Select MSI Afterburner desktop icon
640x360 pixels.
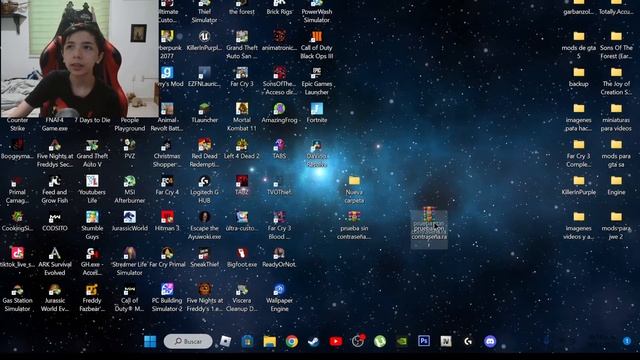click(130, 189)
